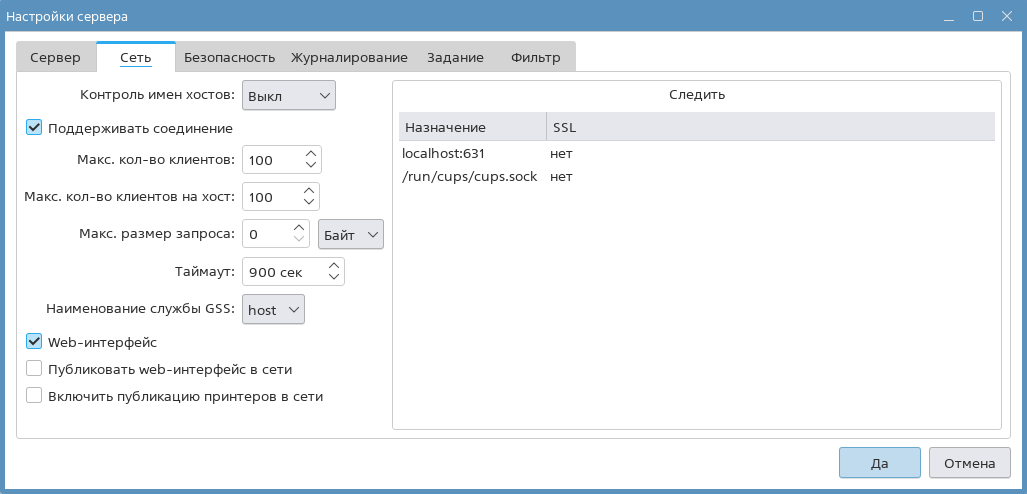Open 'Контроль имен хостов' dropdown
The height and width of the screenshot is (494, 1027).
point(288,95)
